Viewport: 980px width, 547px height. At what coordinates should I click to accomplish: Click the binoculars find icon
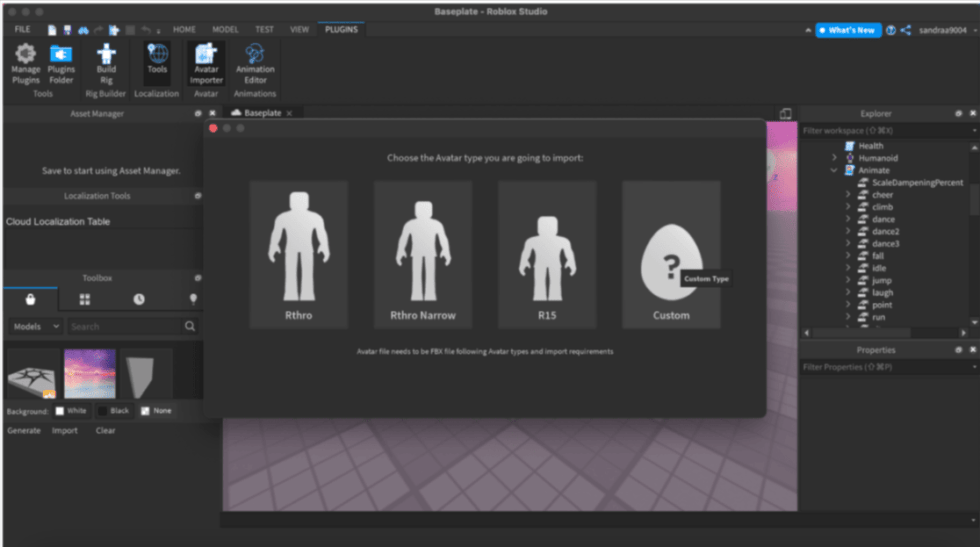(x=83, y=30)
